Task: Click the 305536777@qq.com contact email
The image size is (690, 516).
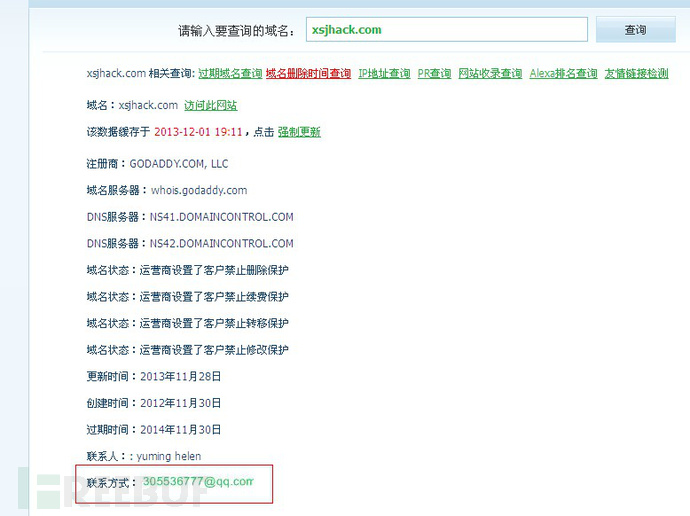Action: 198,481
